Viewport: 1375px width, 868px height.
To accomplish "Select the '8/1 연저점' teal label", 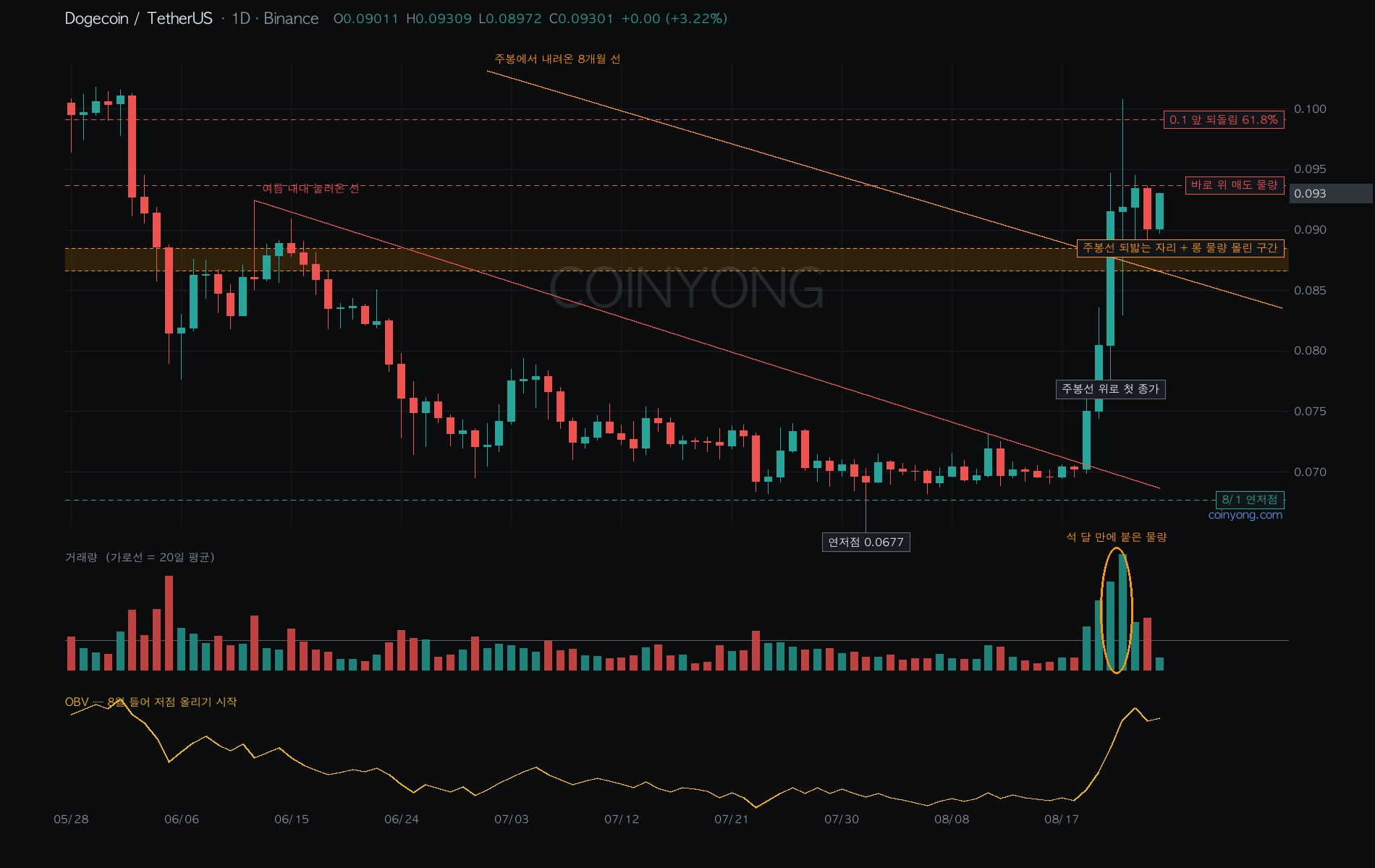I will coord(1250,500).
